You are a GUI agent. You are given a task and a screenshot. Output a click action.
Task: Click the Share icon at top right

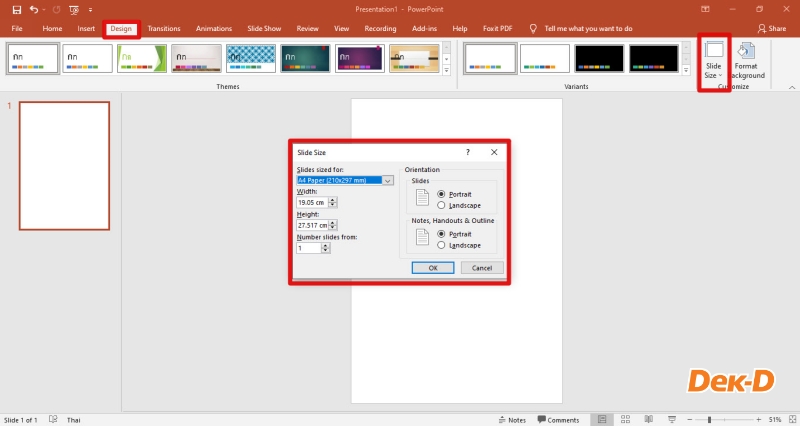pyautogui.click(x=771, y=29)
